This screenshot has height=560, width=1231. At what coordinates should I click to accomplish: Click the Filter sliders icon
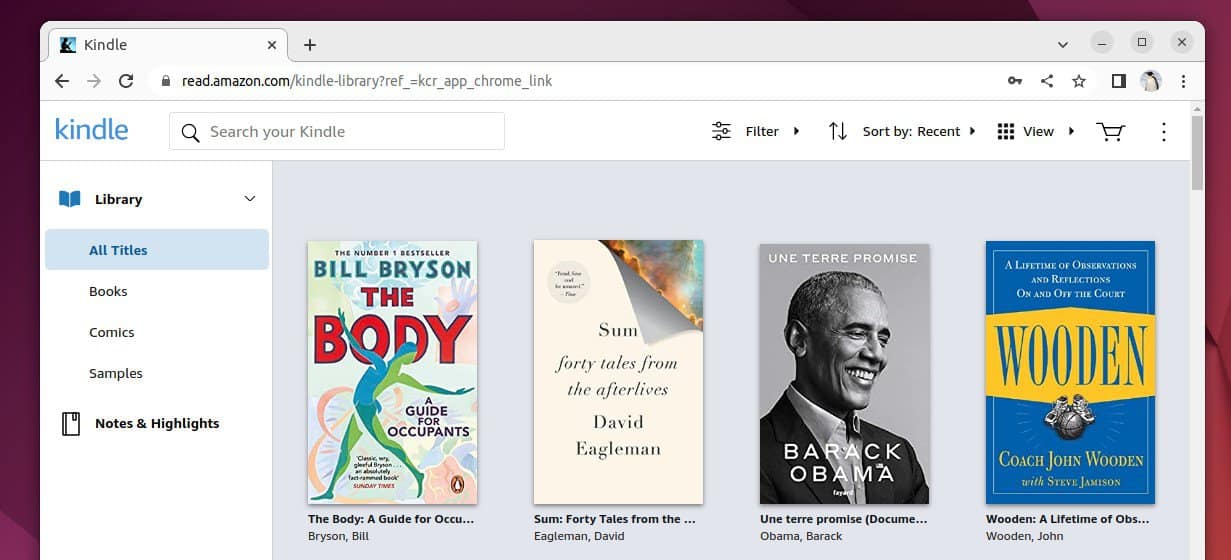click(x=721, y=131)
